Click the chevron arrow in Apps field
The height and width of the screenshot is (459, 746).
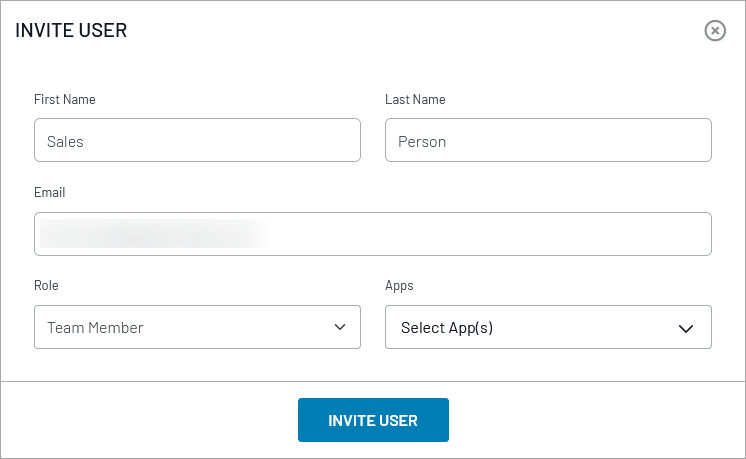[x=685, y=328]
